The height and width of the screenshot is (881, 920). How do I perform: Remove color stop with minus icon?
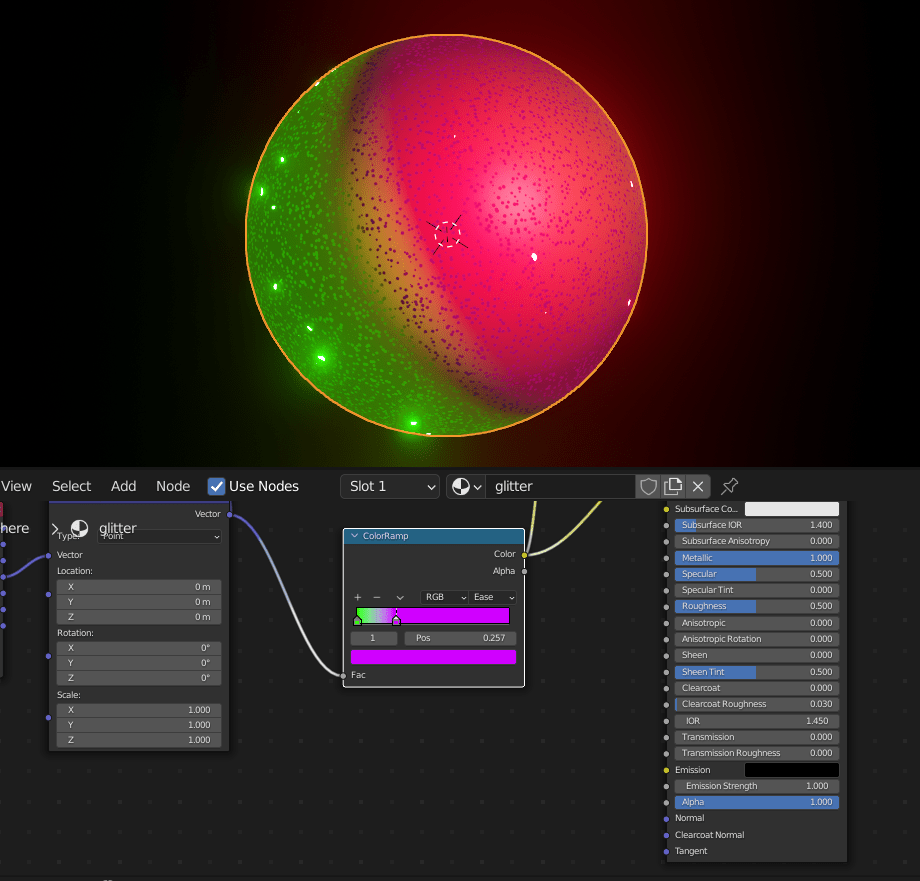[376, 597]
